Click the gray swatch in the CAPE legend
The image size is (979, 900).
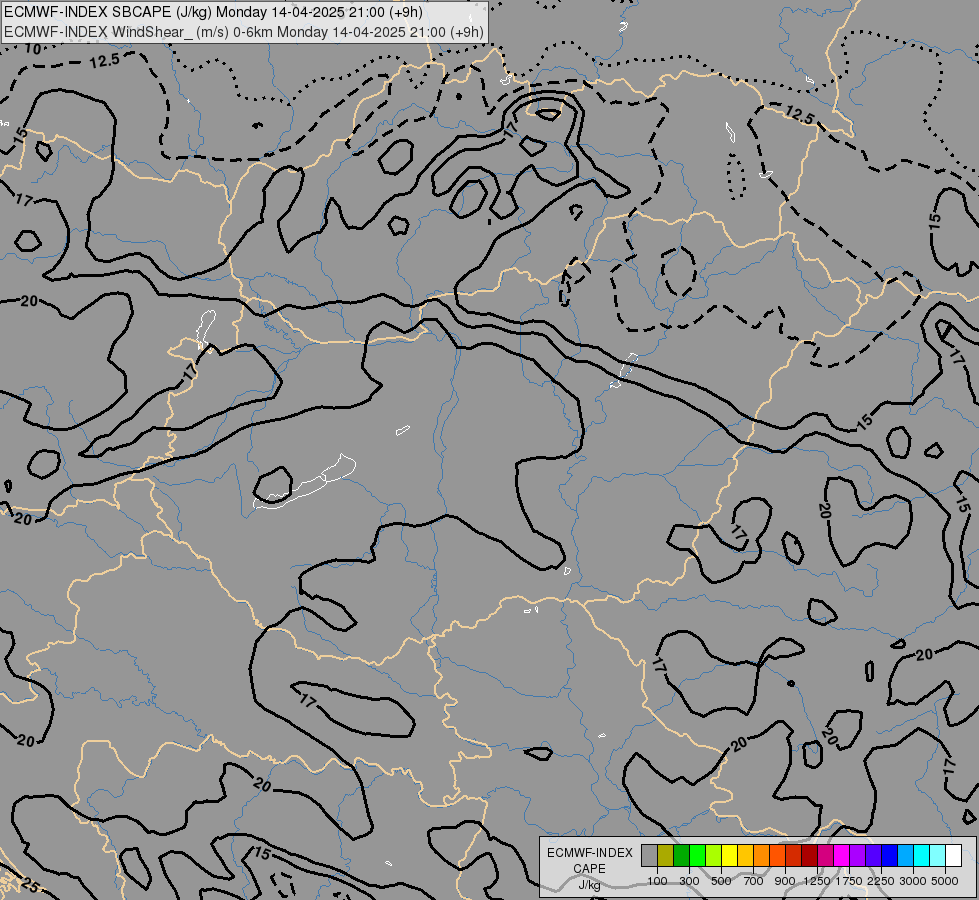point(649,856)
